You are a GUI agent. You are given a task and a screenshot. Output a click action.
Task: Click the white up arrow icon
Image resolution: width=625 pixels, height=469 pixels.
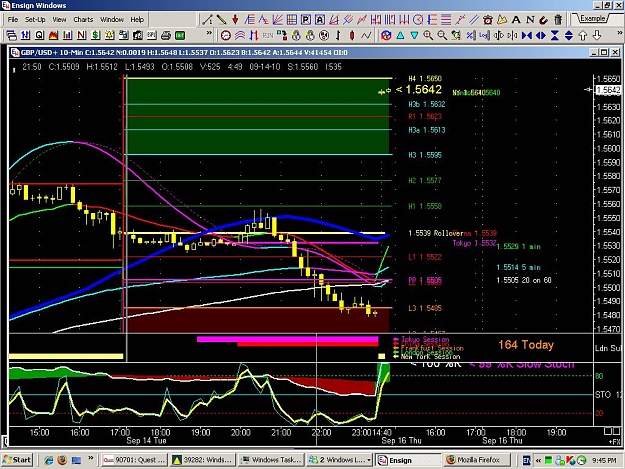(x=583, y=35)
